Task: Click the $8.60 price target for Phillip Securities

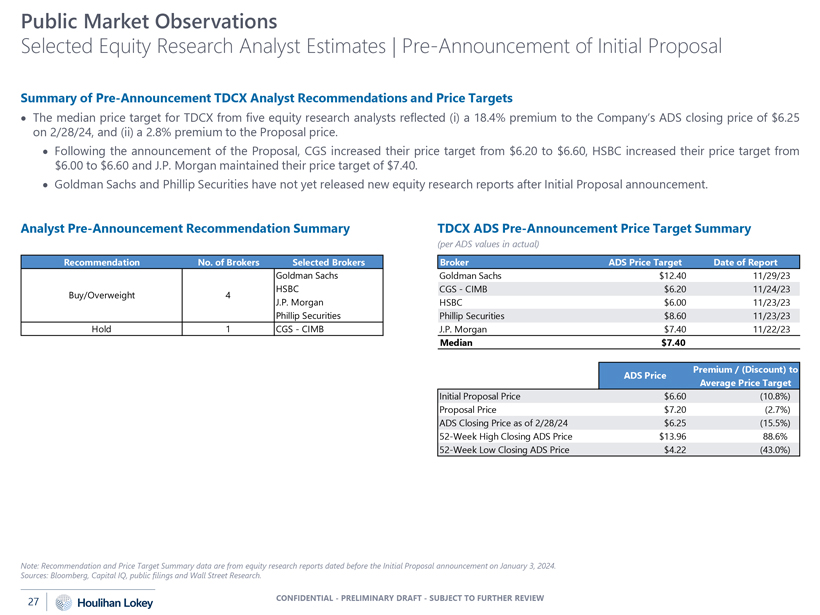Action: point(675,316)
